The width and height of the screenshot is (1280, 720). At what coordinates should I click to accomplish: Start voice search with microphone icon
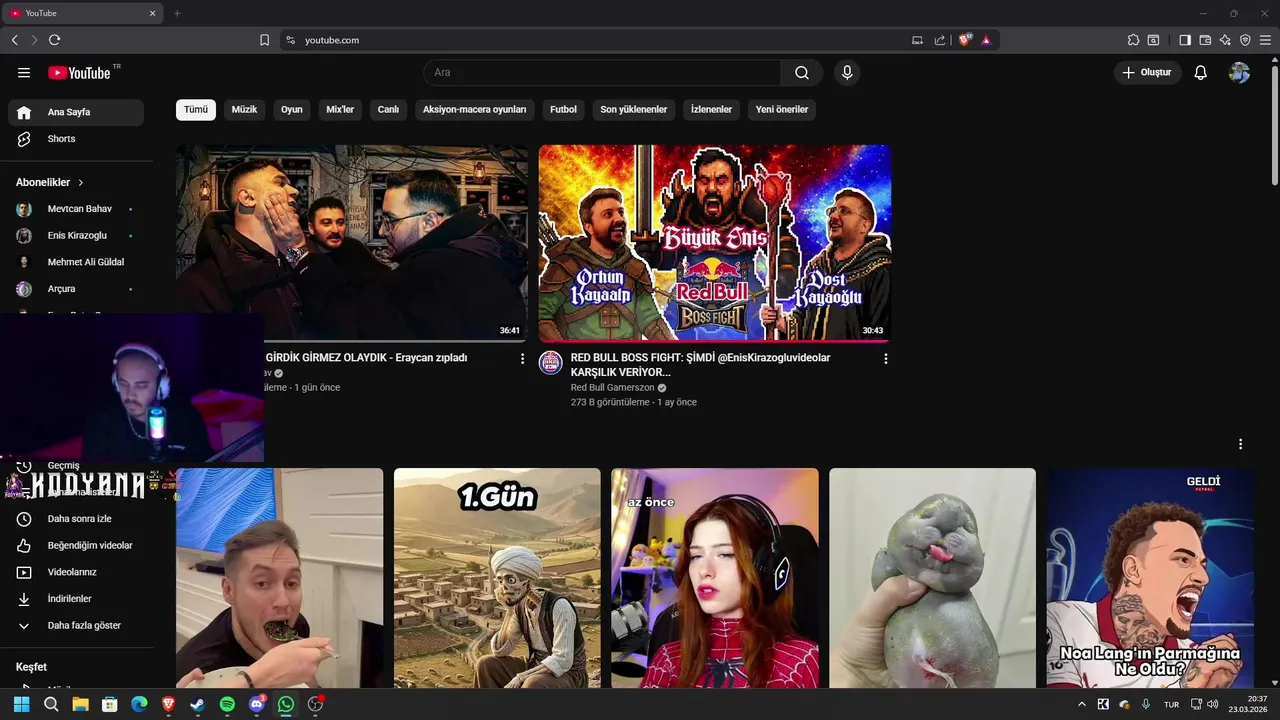point(847,73)
